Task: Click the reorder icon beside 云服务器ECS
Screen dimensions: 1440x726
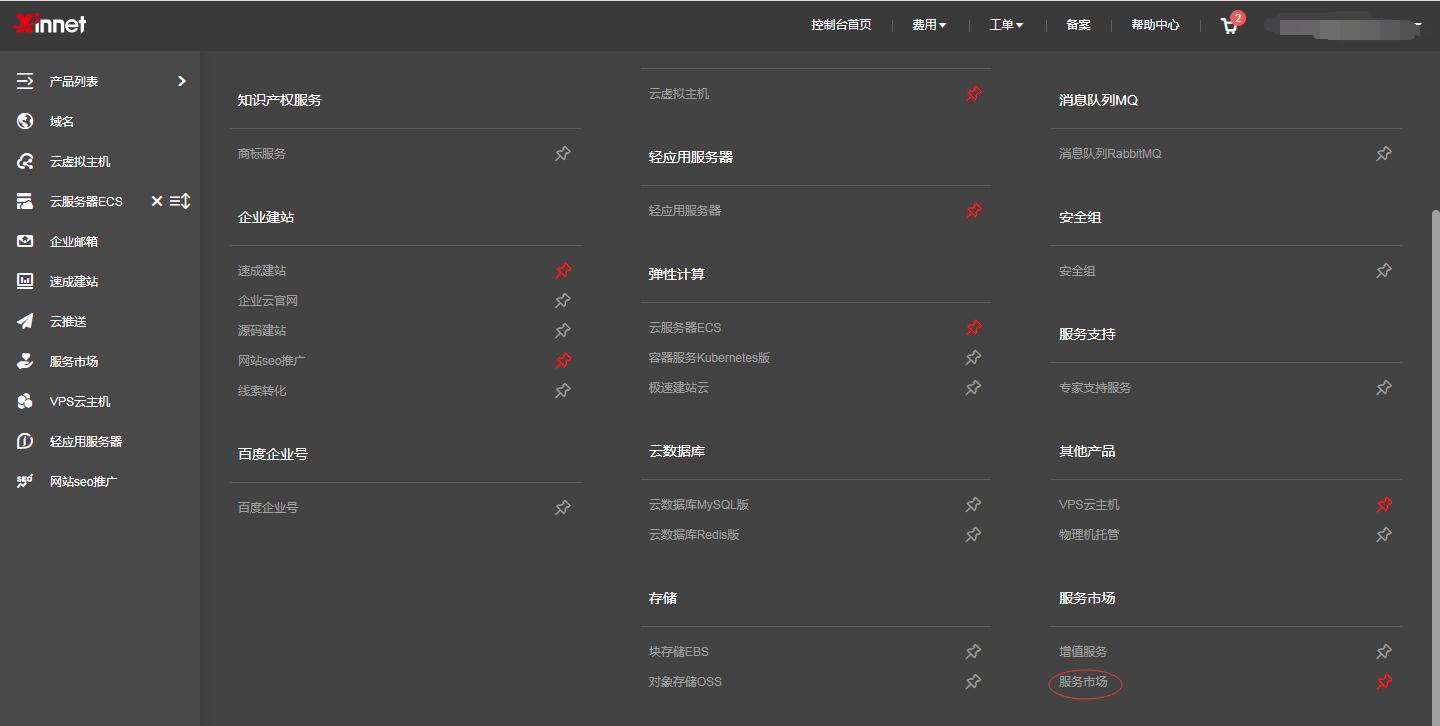Action: pyautogui.click(x=180, y=201)
